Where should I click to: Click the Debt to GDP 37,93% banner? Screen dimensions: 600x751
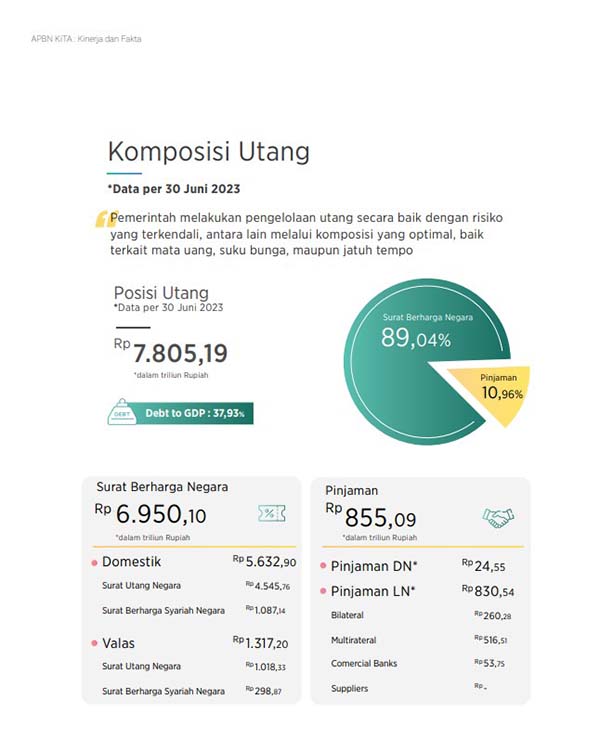(195, 412)
